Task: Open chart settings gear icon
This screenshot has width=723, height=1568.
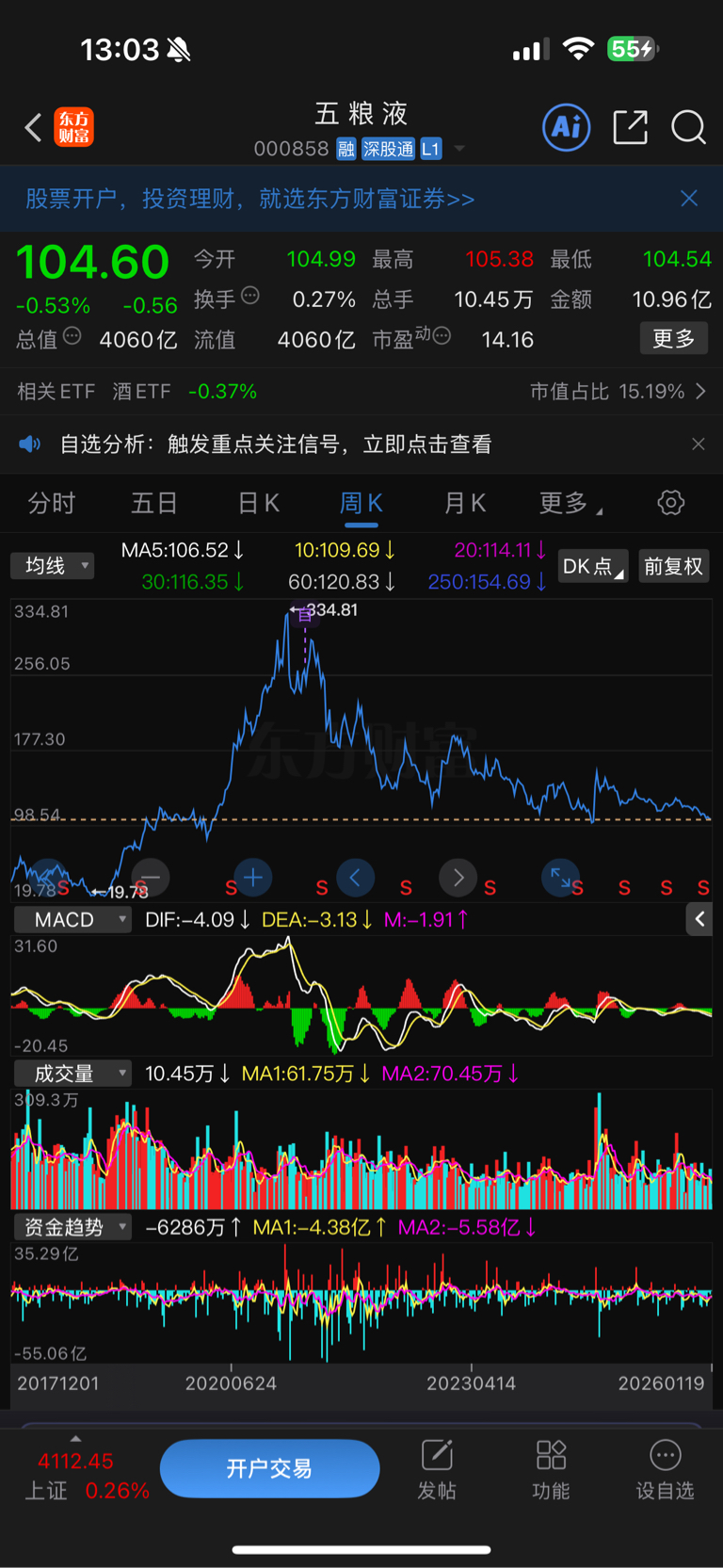Action: tap(670, 503)
